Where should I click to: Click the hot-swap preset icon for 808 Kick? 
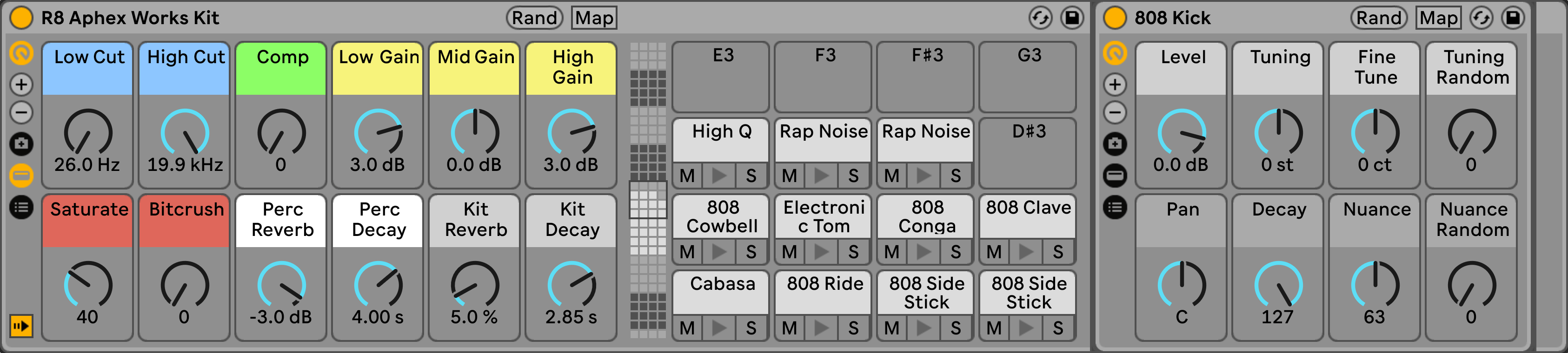(x=1481, y=18)
